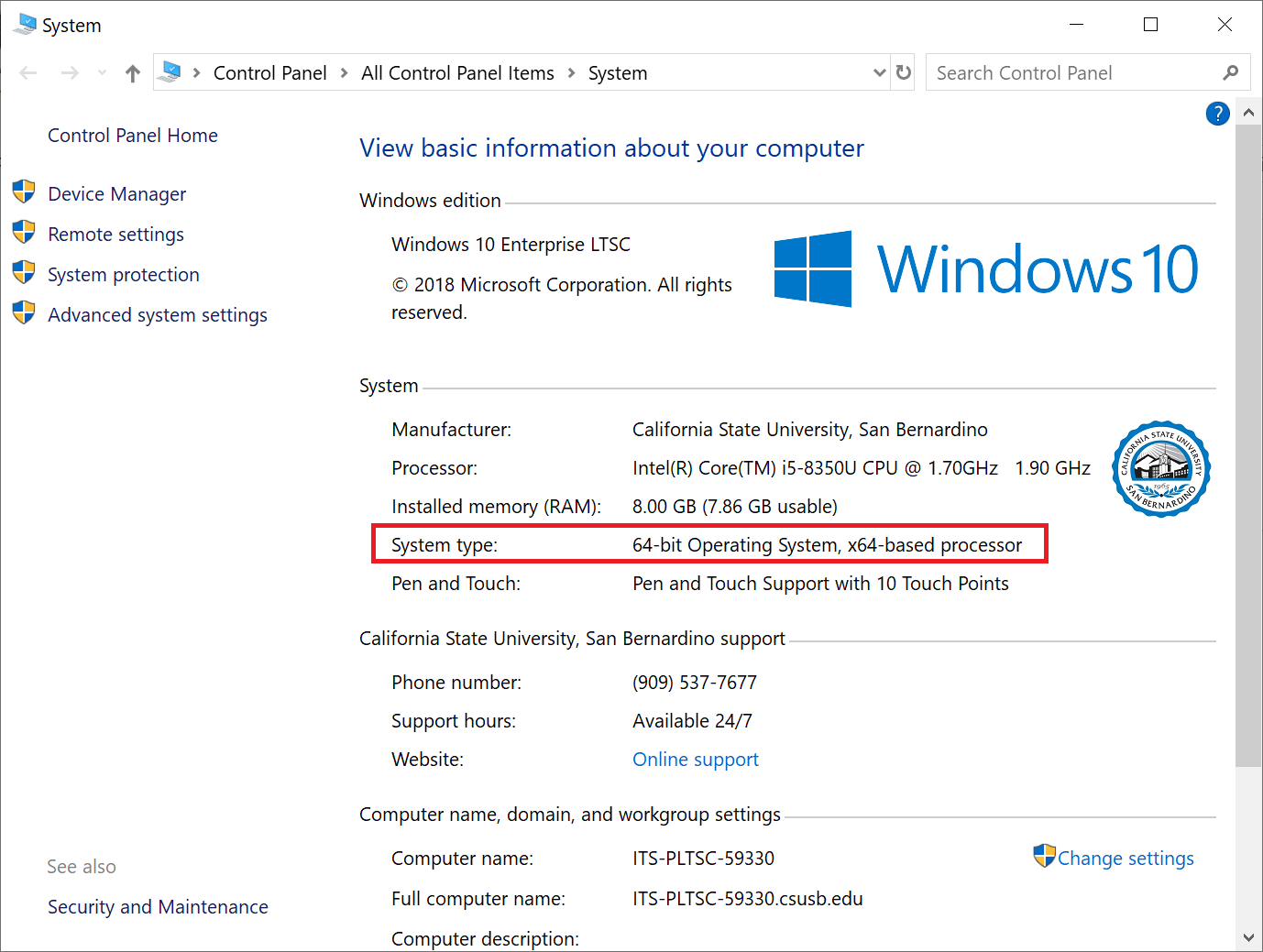Navigate to All Control Panel Items breadcrumb

pos(457,73)
